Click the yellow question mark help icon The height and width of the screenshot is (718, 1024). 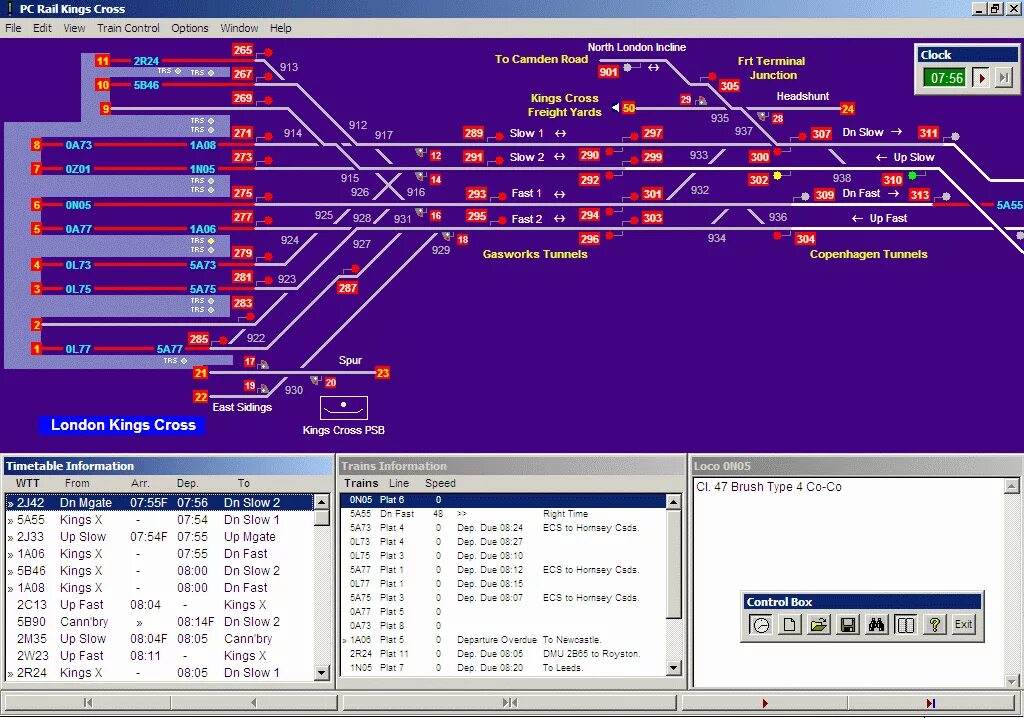(x=935, y=625)
